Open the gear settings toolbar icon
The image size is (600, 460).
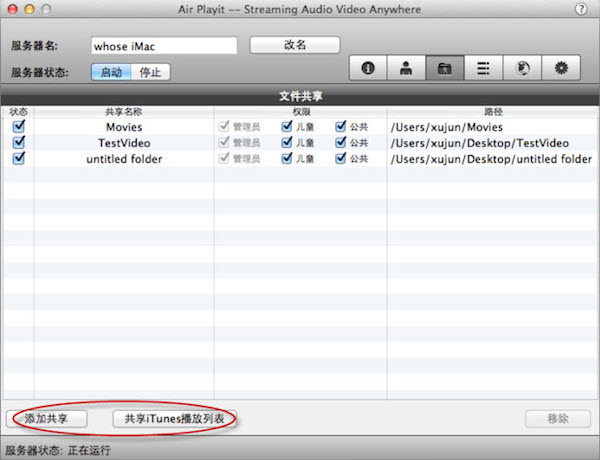[x=561, y=68]
